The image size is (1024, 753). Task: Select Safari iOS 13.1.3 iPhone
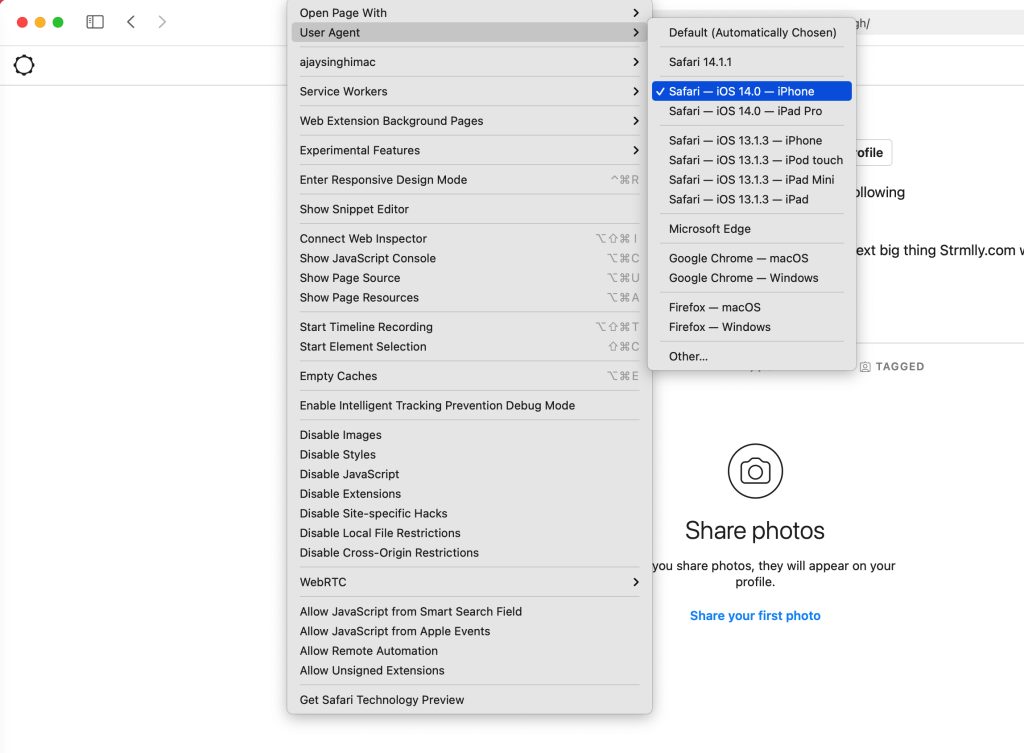point(752,140)
